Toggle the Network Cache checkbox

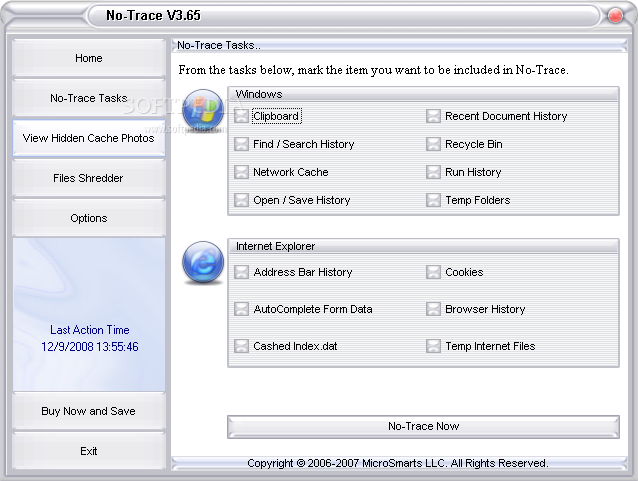(x=241, y=172)
